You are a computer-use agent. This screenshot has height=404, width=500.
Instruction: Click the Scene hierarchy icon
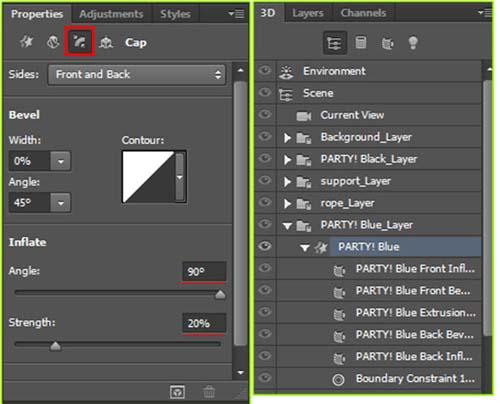[286, 94]
